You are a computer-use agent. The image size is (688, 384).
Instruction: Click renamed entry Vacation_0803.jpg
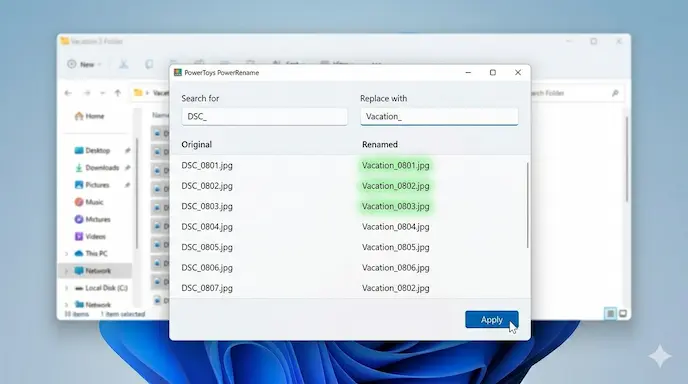click(x=396, y=206)
